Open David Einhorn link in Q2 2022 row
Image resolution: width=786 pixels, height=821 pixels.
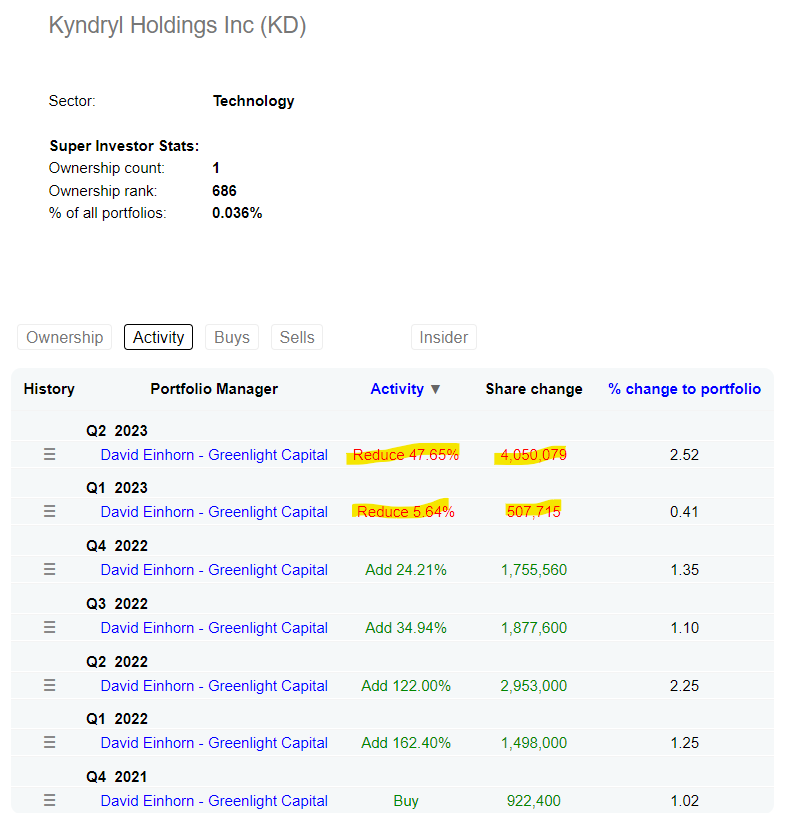[214, 686]
